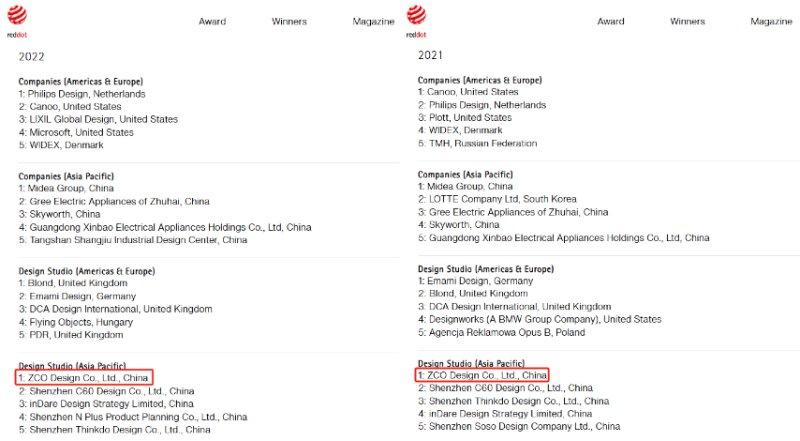This screenshot has height=441, width=800.
Task: Select Guangdong Xinbao in the 2022 list
Action: coord(165,227)
